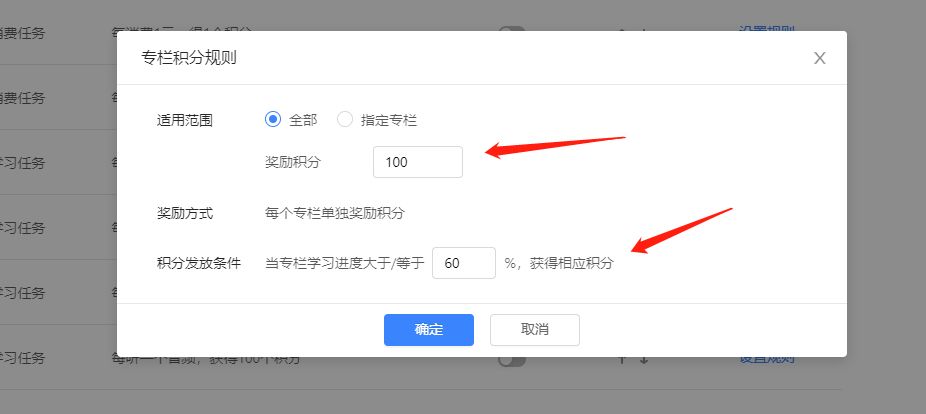Choose the 指定专栏 radio option
The width and height of the screenshot is (926, 414).
(x=377, y=120)
